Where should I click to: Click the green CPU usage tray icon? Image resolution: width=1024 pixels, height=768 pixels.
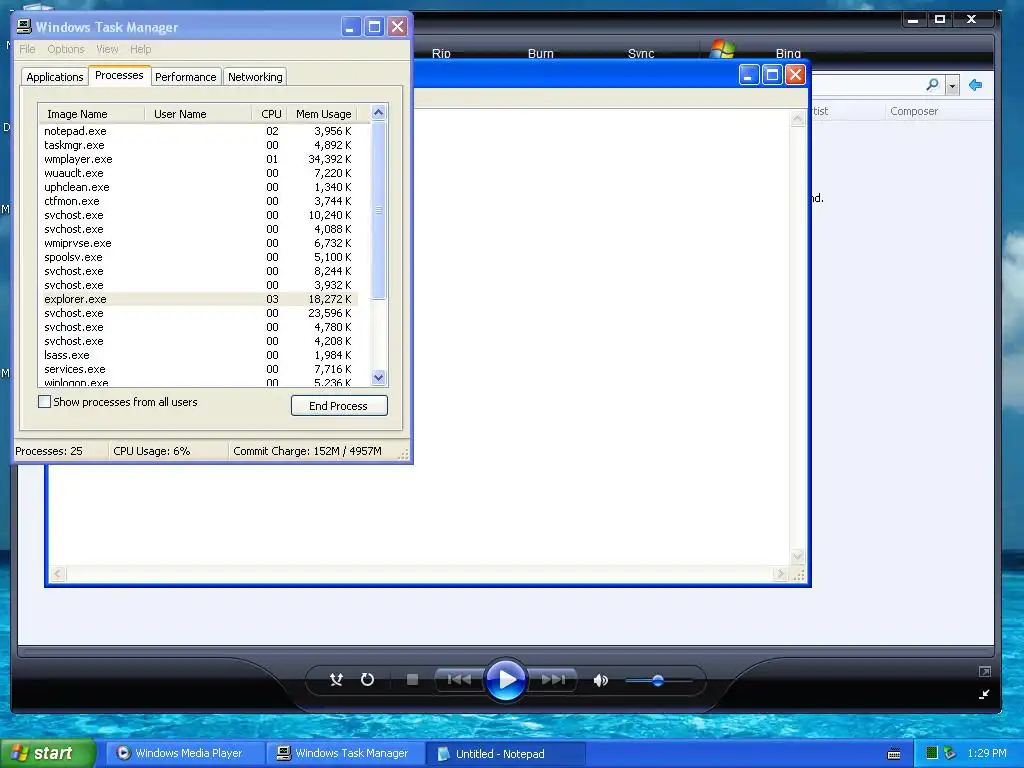pos(932,753)
